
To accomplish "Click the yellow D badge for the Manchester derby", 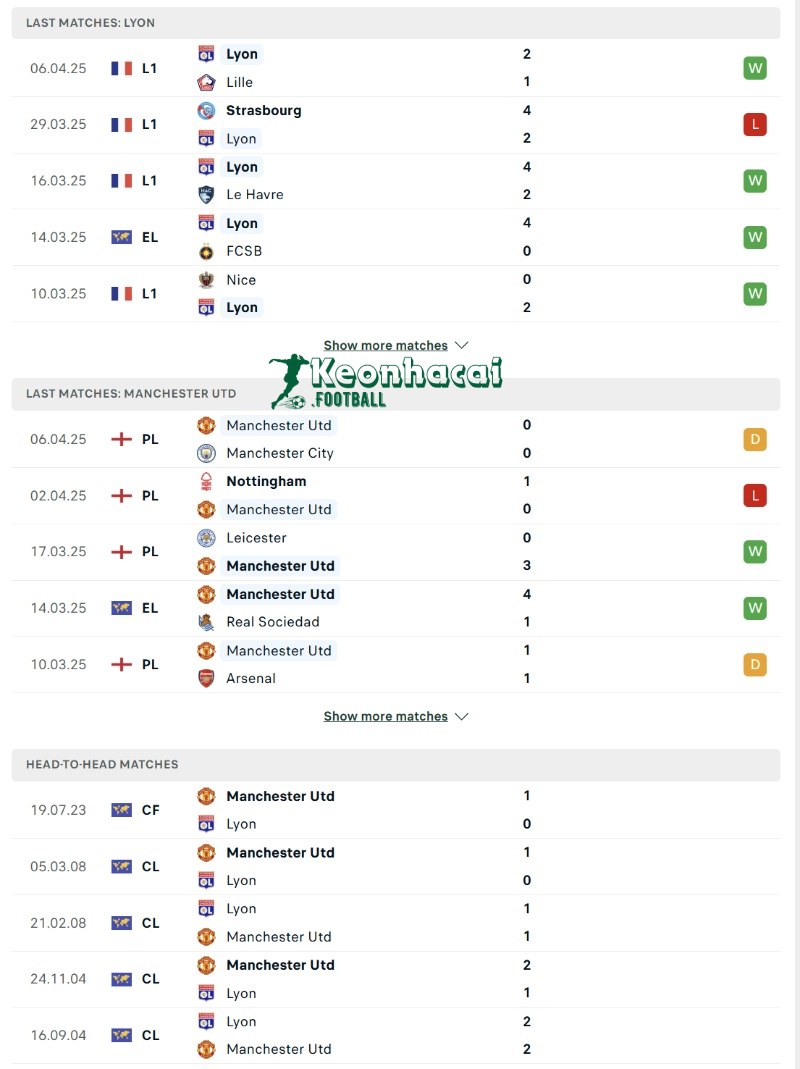I will coord(755,439).
